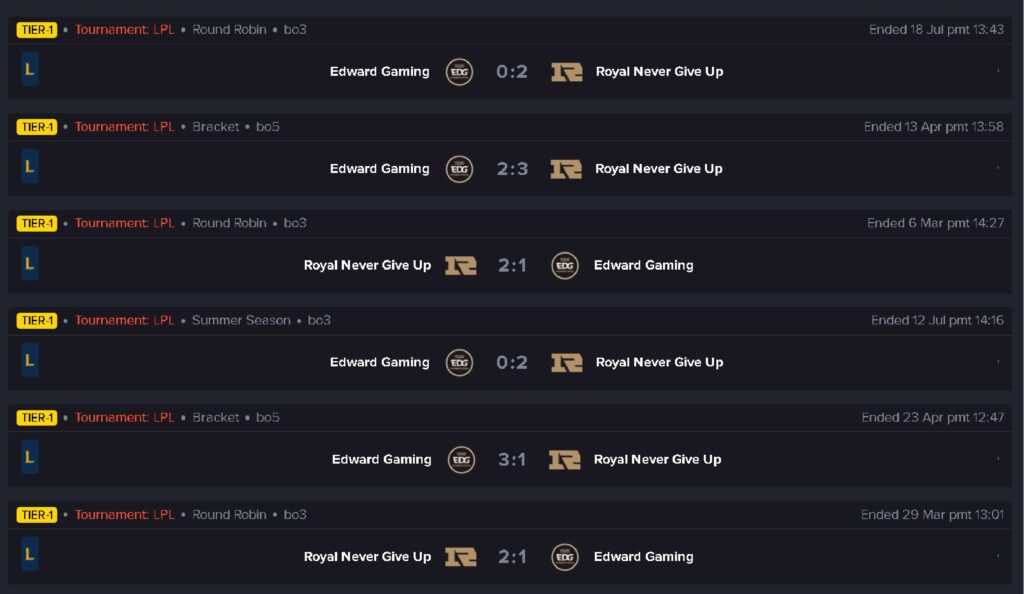Image resolution: width=1024 pixels, height=594 pixels.
Task: Click Royal Never Give Up logo in 29 Mar match
Action: tap(461, 557)
